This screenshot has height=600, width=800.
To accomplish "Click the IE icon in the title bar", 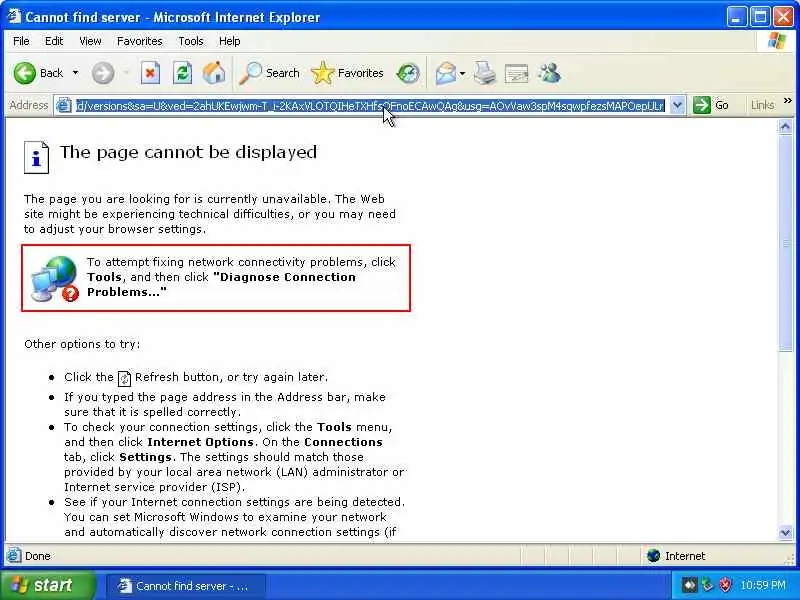I will tap(13, 16).
